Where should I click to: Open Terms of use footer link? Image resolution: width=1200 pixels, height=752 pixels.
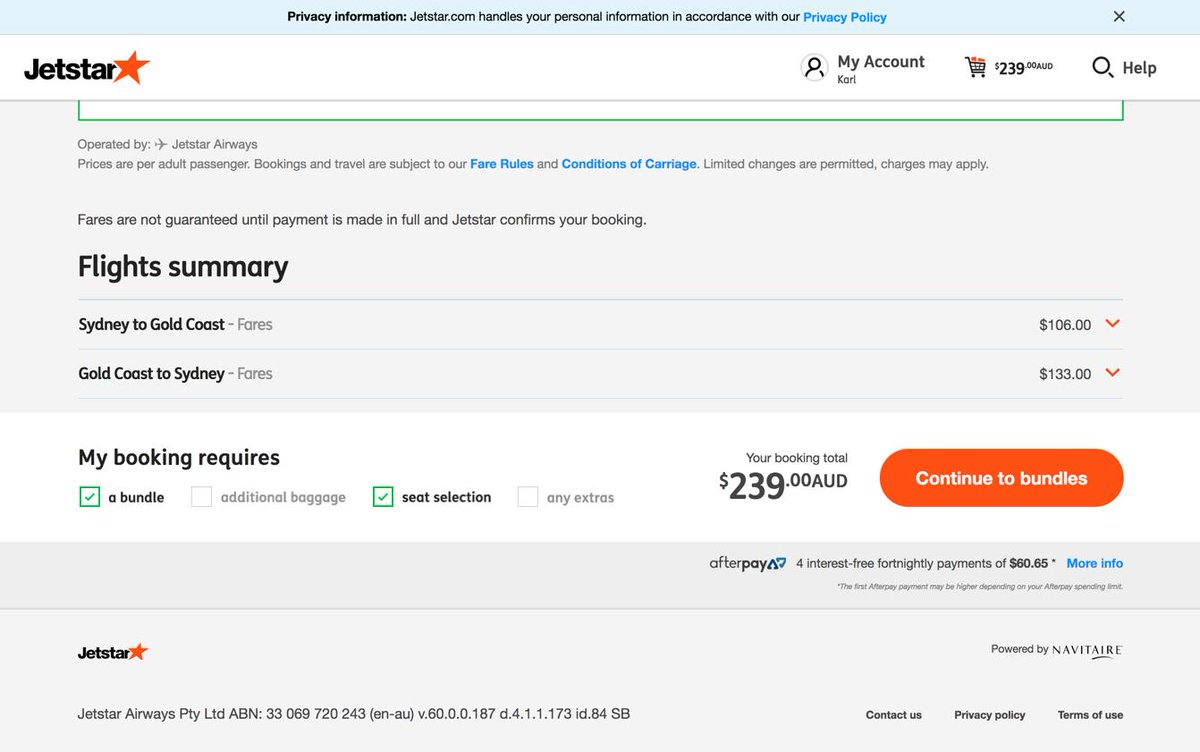pyautogui.click(x=1090, y=715)
